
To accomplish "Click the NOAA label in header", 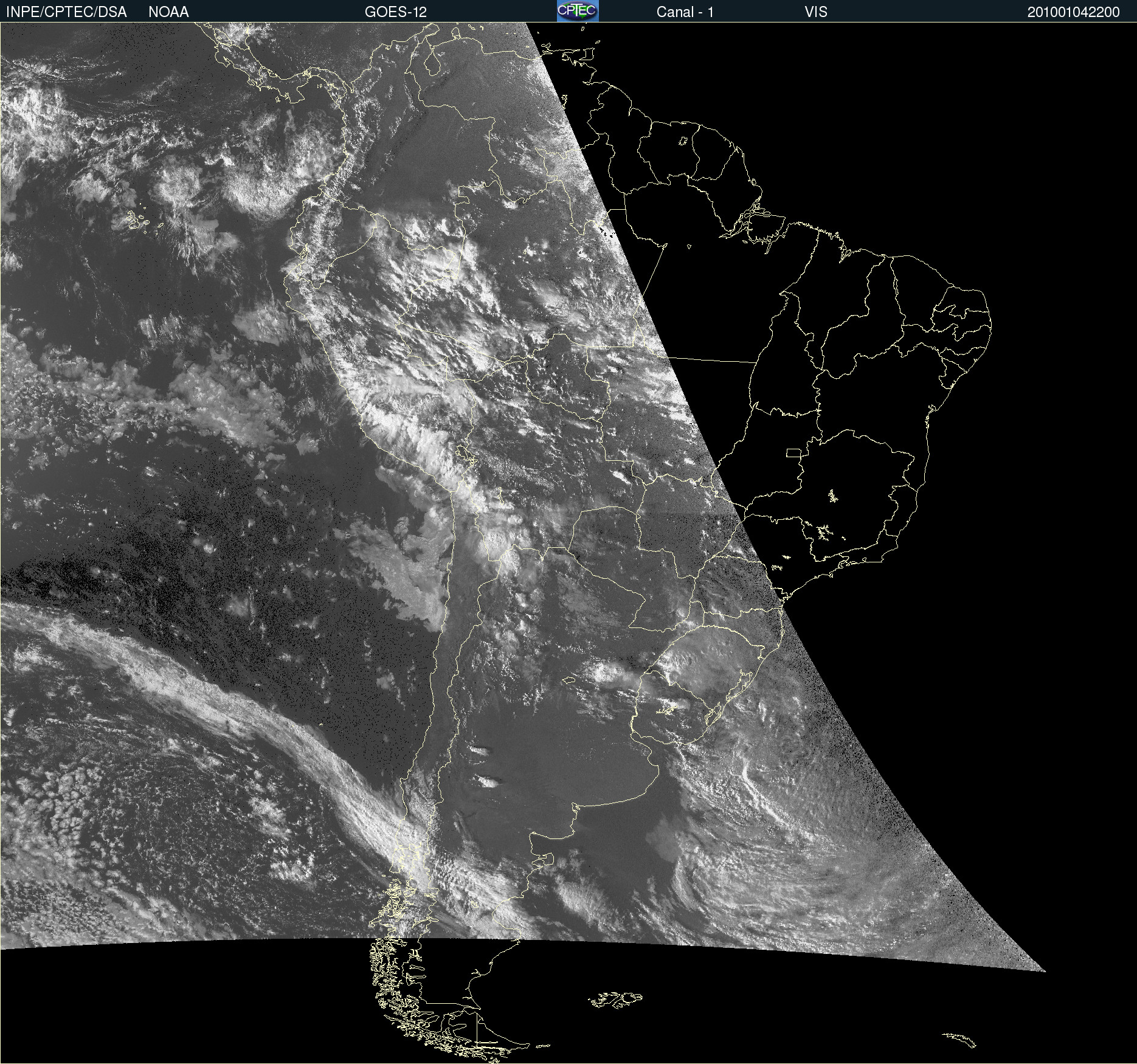I will pyautogui.click(x=168, y=12).
